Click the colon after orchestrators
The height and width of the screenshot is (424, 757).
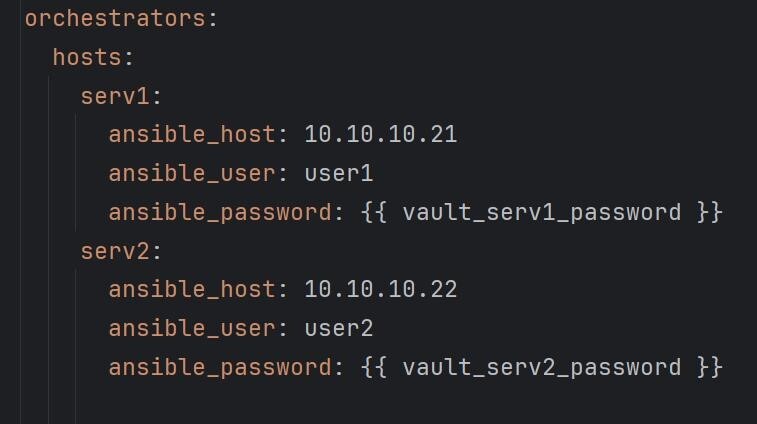(x=213, y=19)
